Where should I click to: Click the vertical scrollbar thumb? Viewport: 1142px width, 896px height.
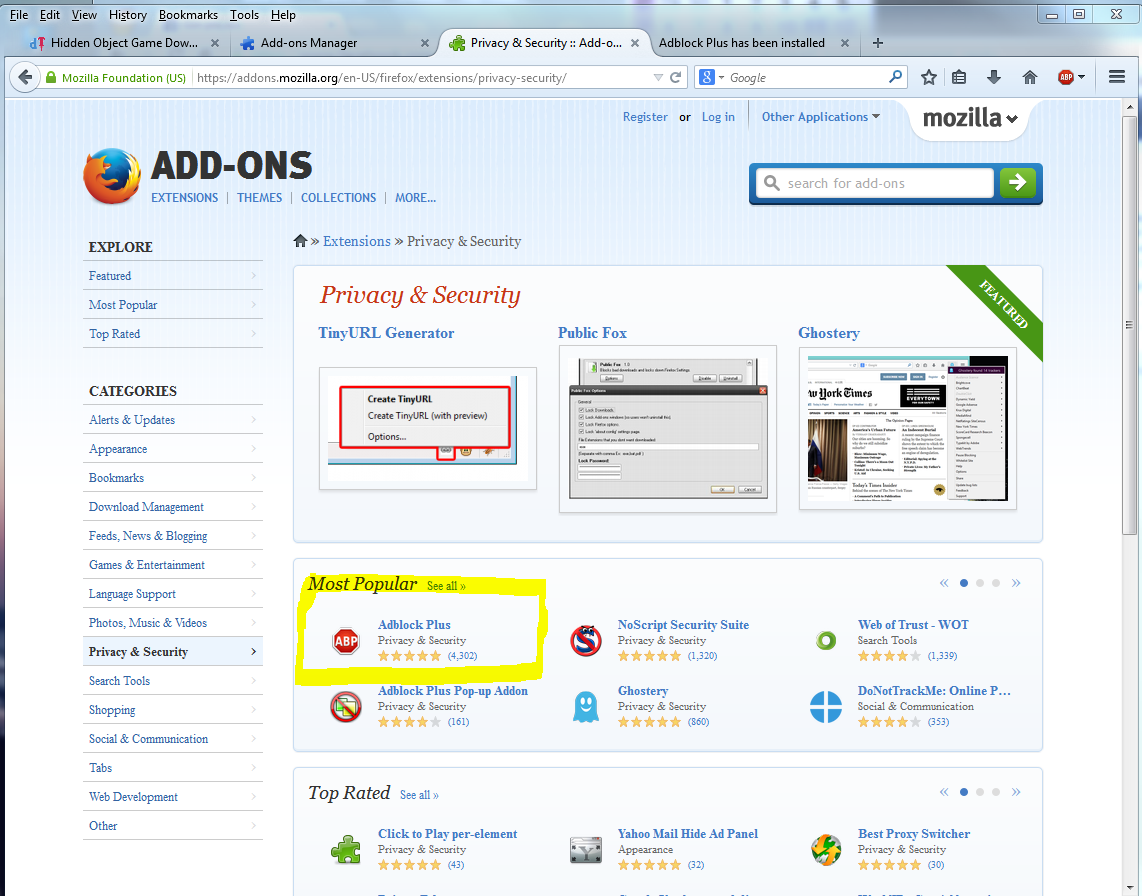pos(1129,325)
